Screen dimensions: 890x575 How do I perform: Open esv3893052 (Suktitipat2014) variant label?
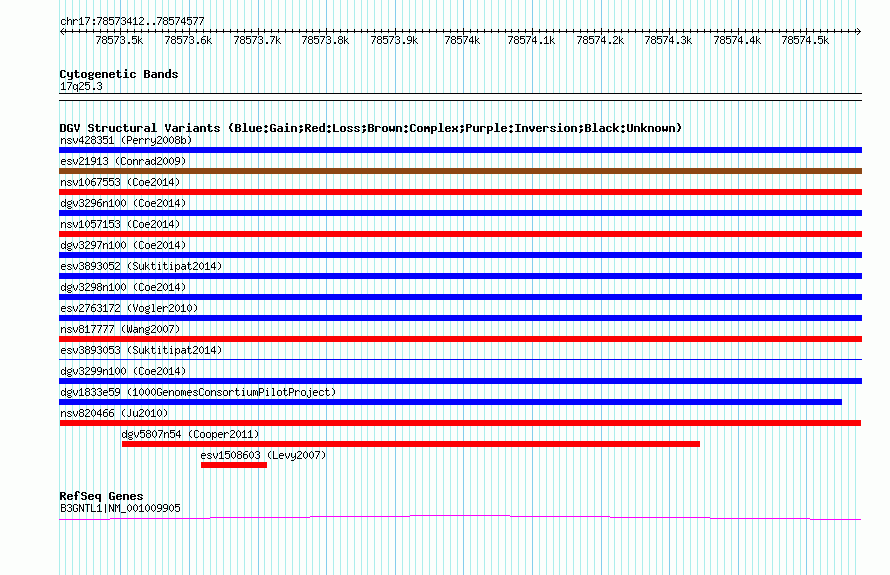point(141,266)
